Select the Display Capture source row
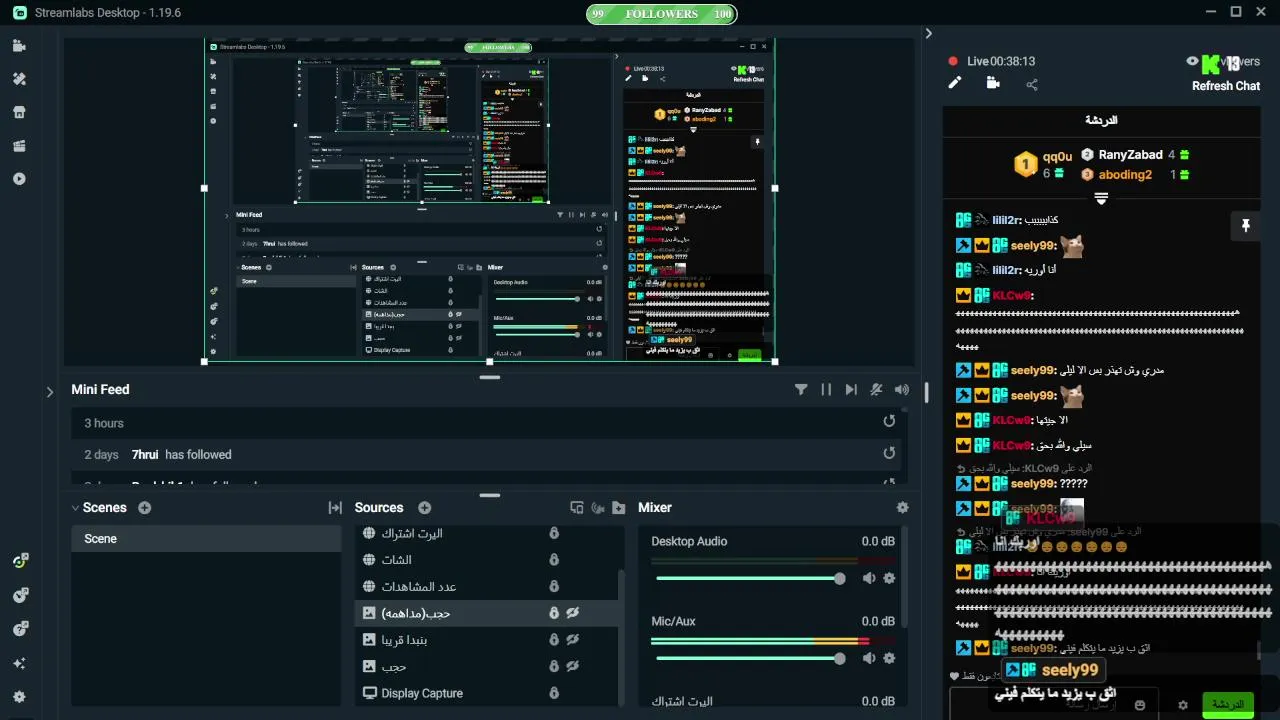Viewport: 1280px width, 720px height. pyautogui.click(x=487, y=693)
